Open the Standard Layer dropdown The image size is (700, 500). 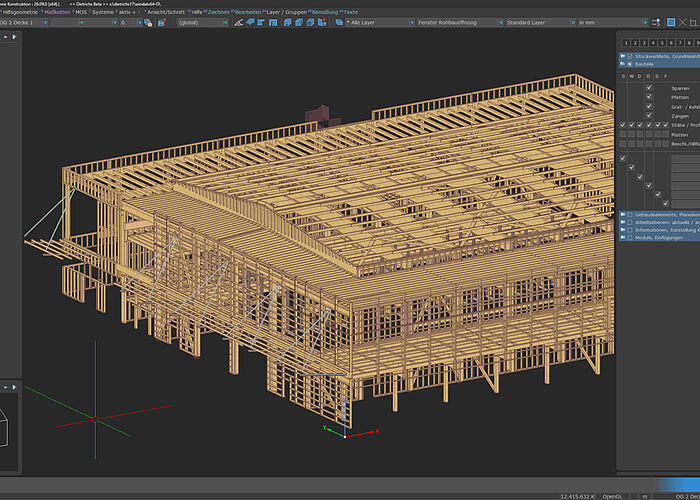[x=541, y=22]
